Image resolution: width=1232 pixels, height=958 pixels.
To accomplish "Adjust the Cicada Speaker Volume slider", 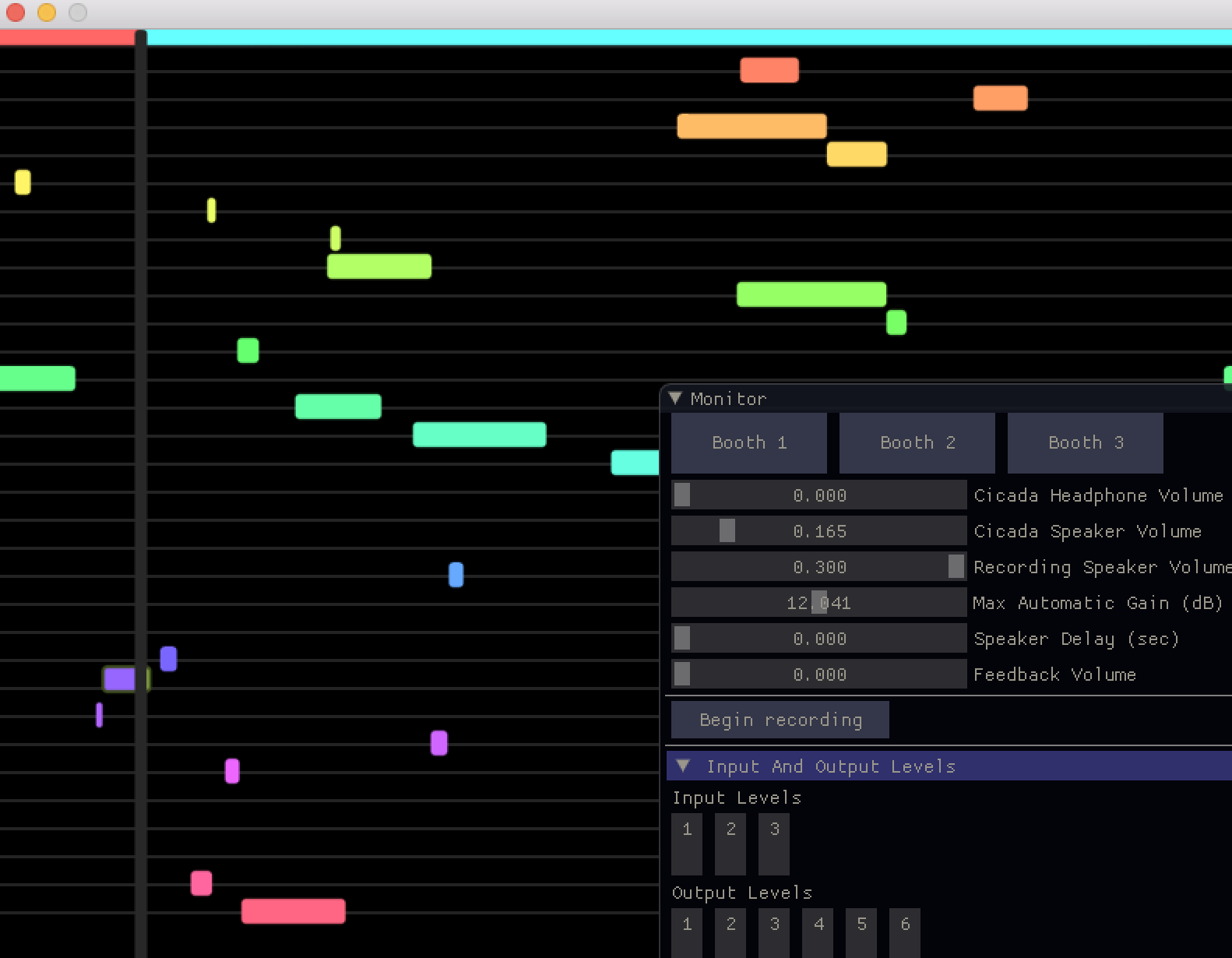I will [x=818, y=531].
